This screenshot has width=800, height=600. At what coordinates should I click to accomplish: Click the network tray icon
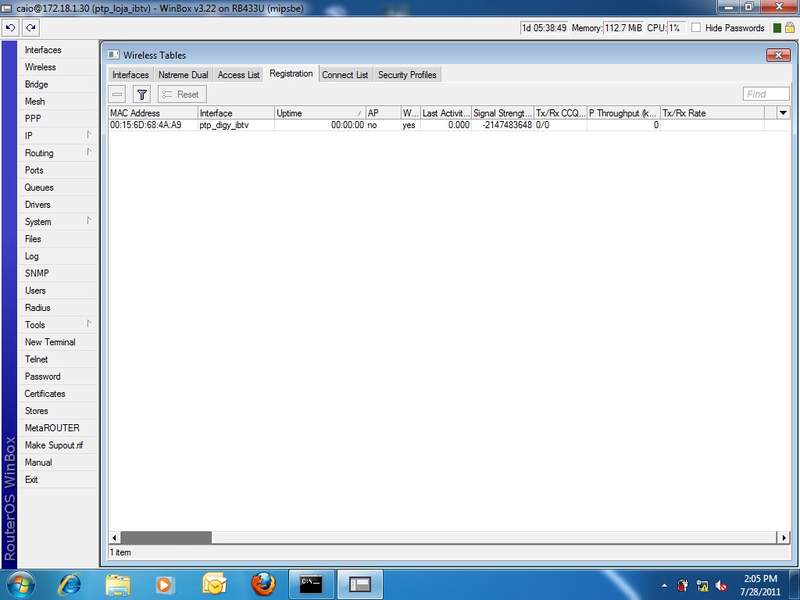click(x=703, y=586)
